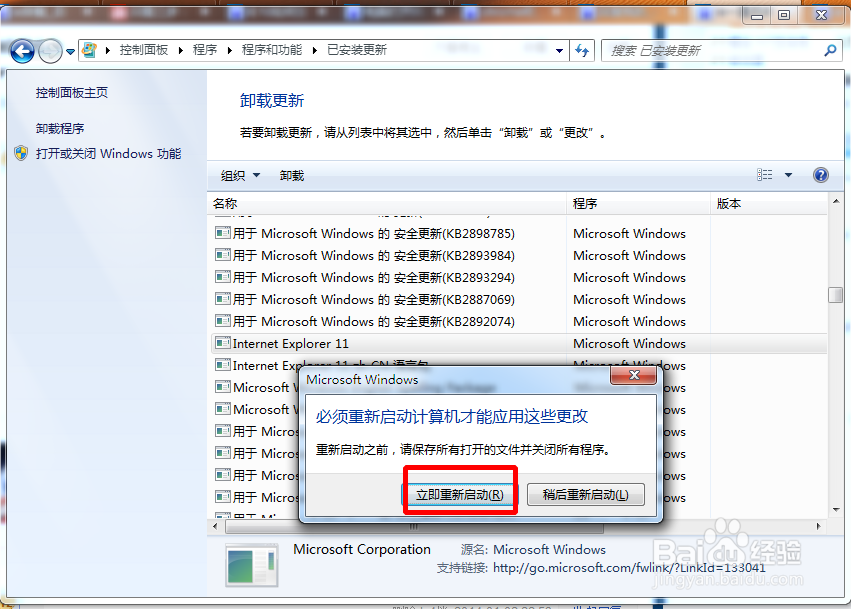851x609 pixels.
Task: Select update KB2893984 row
Action: pyautogui.click(x=518, y=256)
